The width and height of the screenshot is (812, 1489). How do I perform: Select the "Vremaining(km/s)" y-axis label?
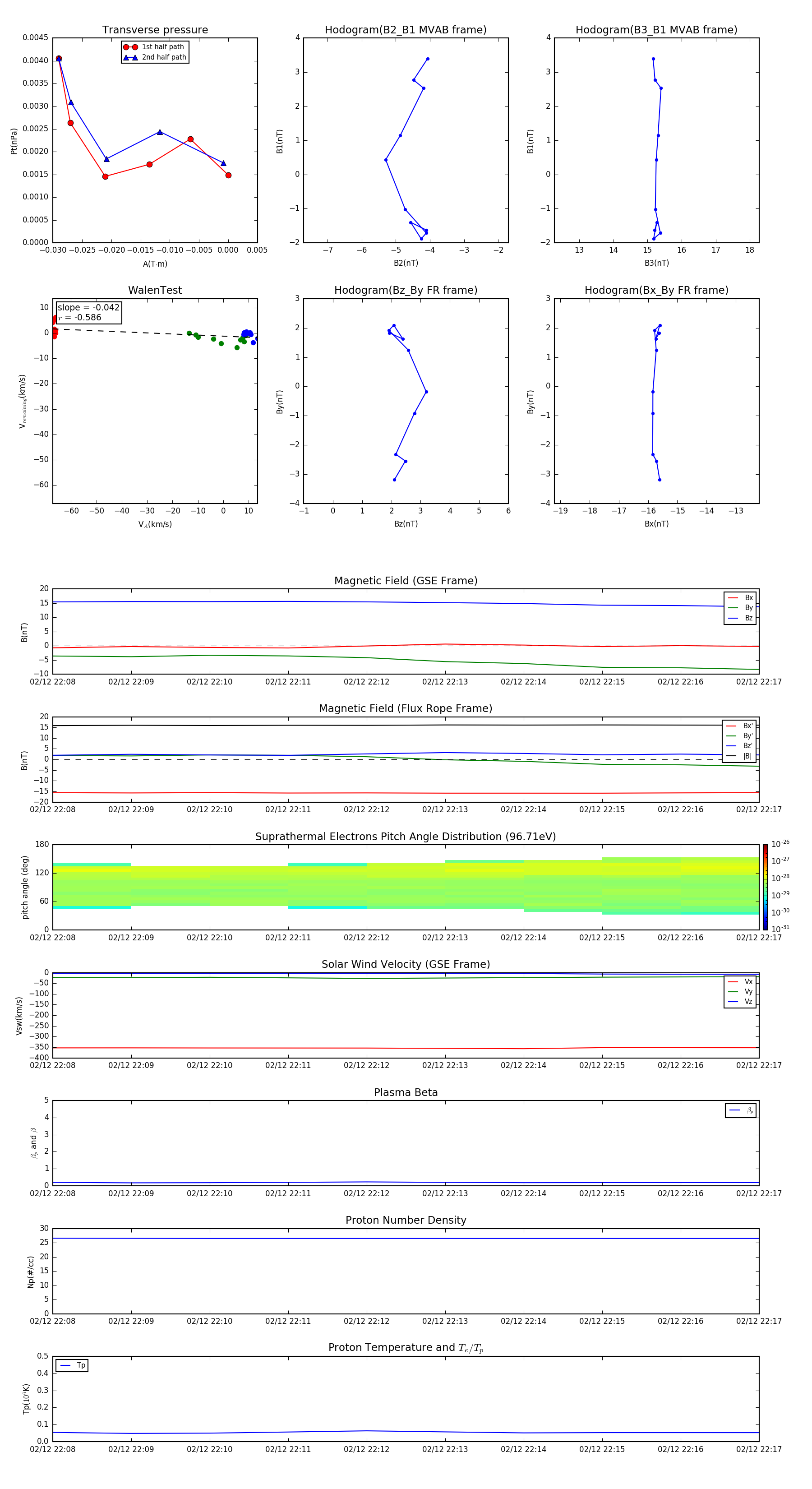click(x=22, y=401)
